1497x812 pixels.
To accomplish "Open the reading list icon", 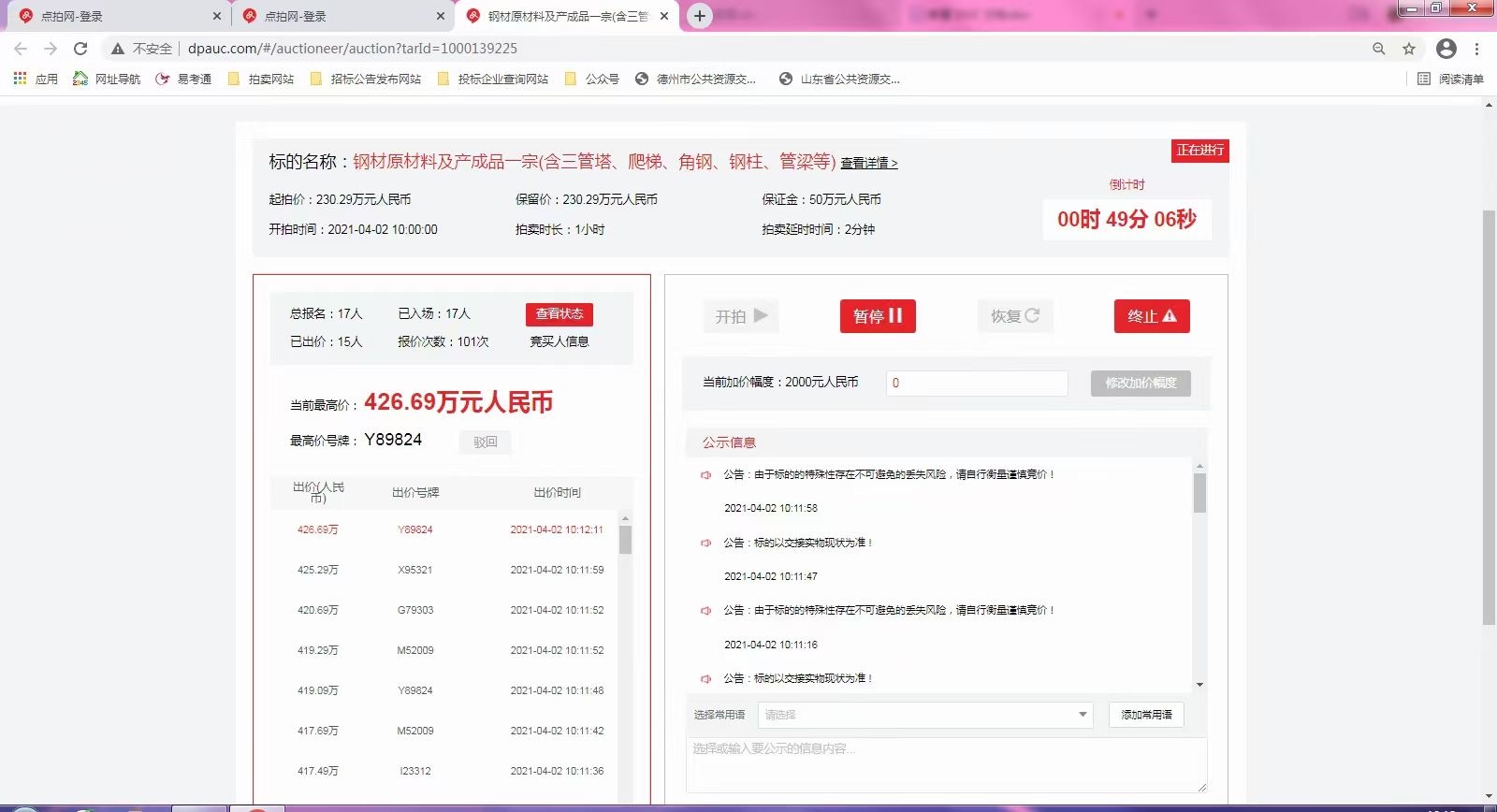I will click(1424, 79).
